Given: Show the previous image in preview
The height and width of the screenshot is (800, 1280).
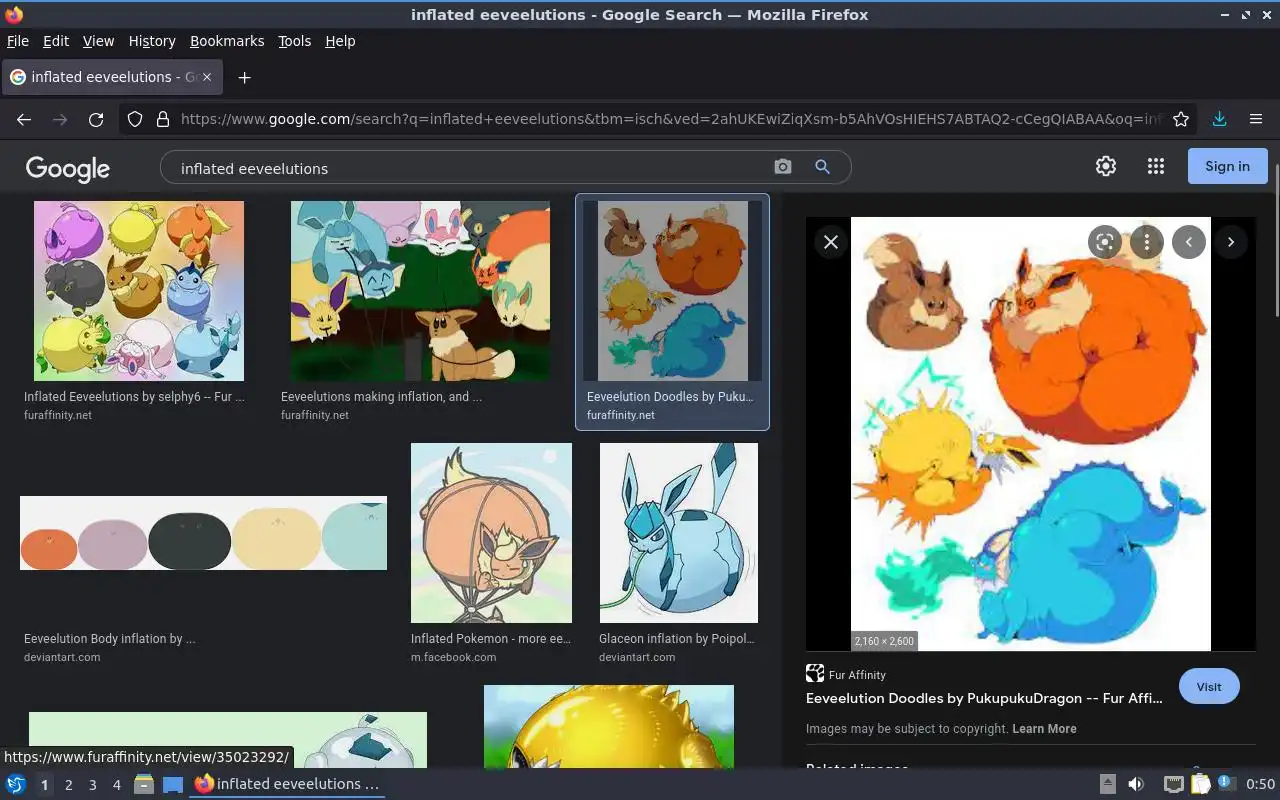Looking at the screenshot, I should click(x=1189, y=242).
